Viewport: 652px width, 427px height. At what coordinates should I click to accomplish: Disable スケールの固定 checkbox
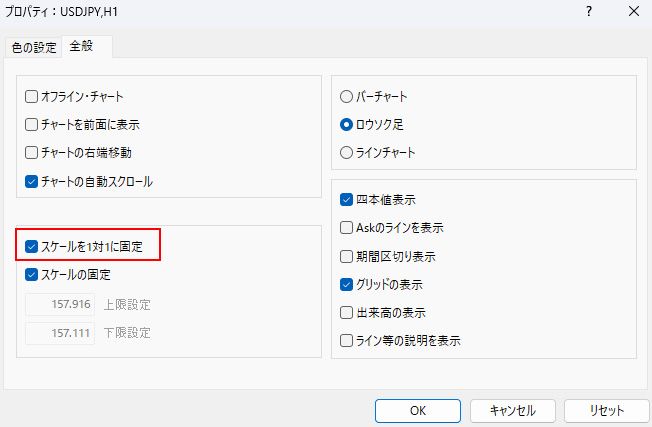[32, 274]
